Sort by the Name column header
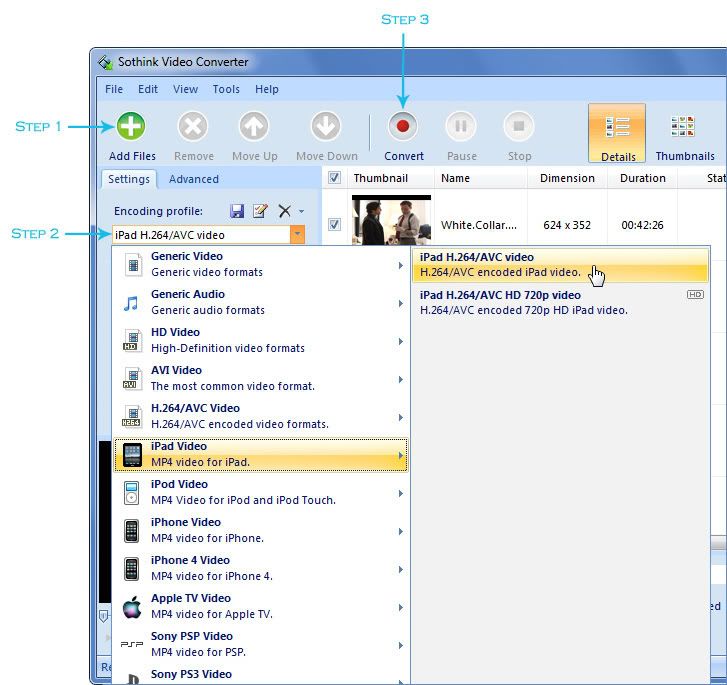Image resolution: width=727 pixels, height=685 pixels. [480, 178]
